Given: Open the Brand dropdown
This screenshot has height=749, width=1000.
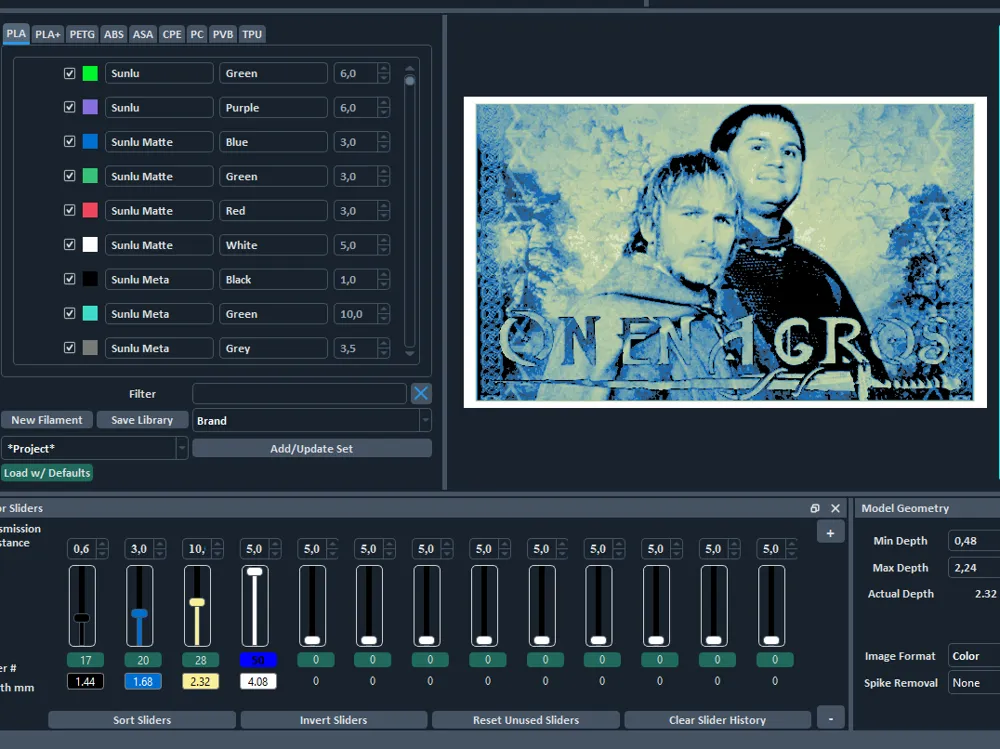Looking at the screenshot, I should click(x=312, y=420).
